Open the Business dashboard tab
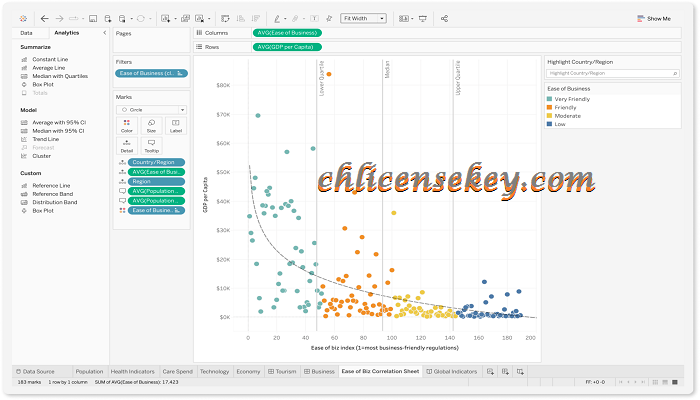 click(319, 371)
